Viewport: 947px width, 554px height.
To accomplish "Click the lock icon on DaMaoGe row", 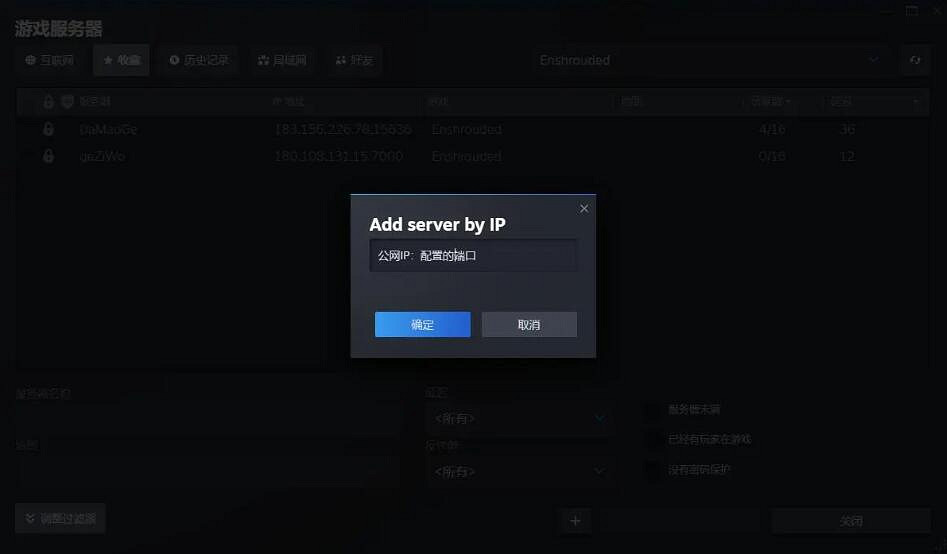I will click(48, 129).
